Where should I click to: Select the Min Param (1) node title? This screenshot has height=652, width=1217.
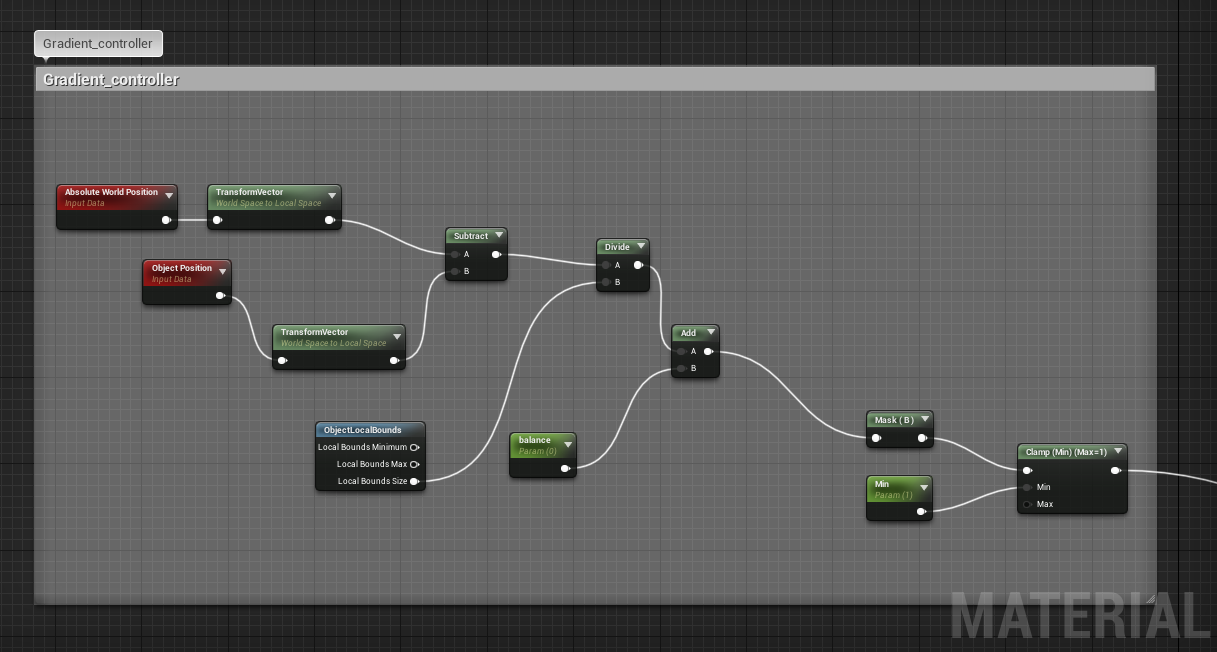(x=882, y=484)
